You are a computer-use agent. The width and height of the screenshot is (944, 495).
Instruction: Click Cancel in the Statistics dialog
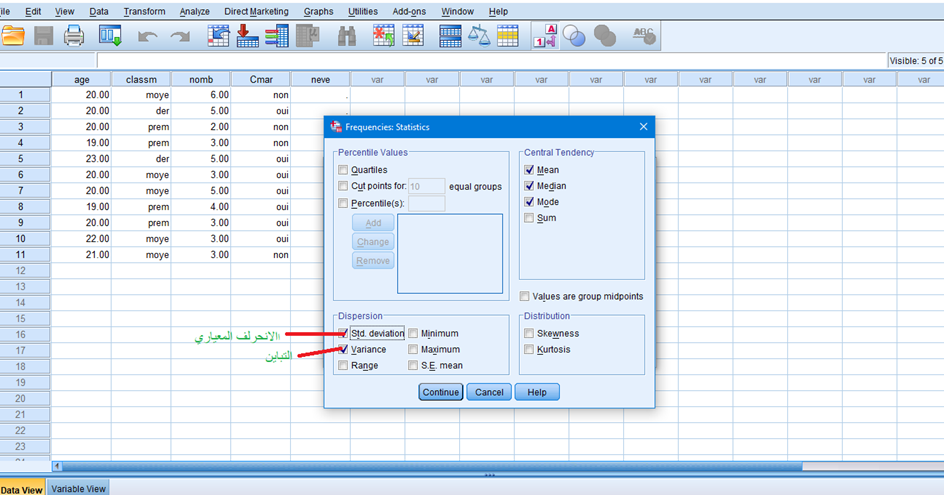(489, 392)
